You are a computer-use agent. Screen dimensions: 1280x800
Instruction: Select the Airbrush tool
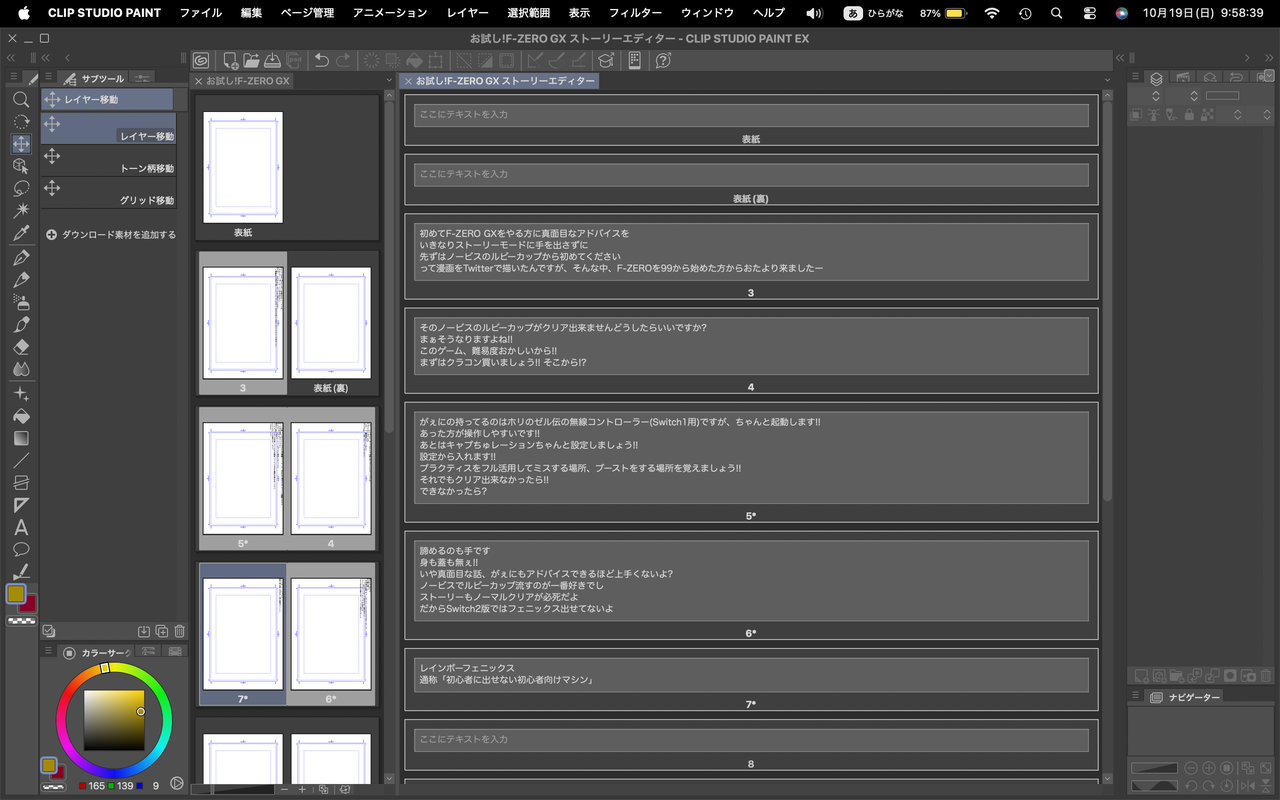(21, 302)
